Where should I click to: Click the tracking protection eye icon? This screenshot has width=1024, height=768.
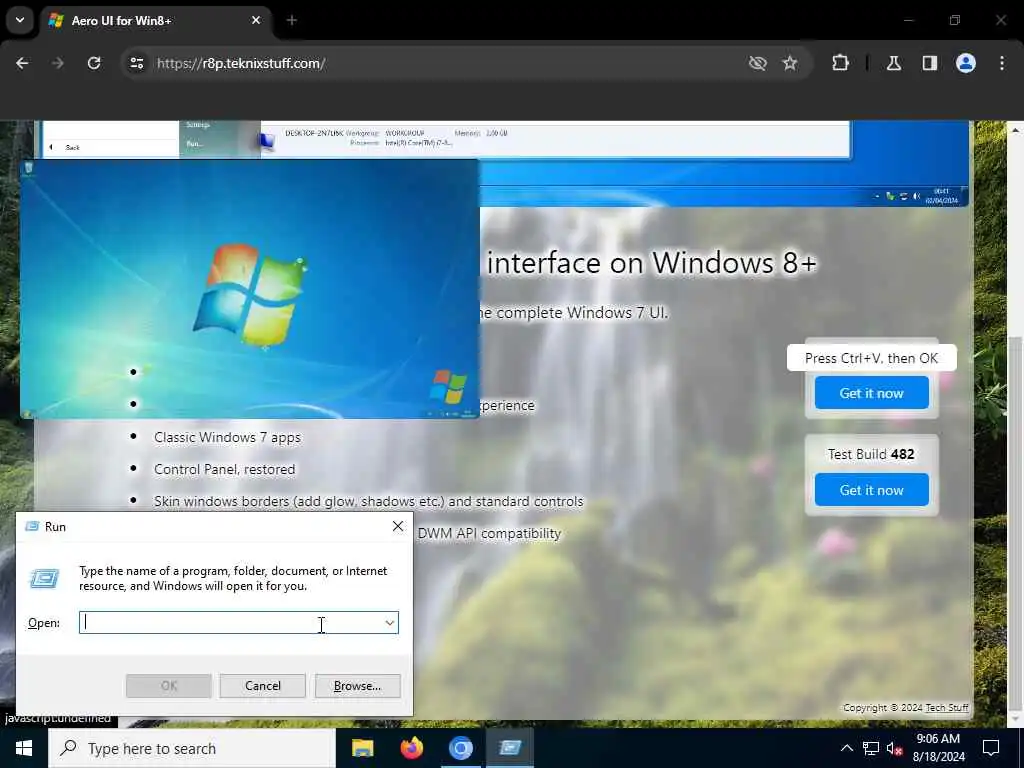tap(758, 63)
